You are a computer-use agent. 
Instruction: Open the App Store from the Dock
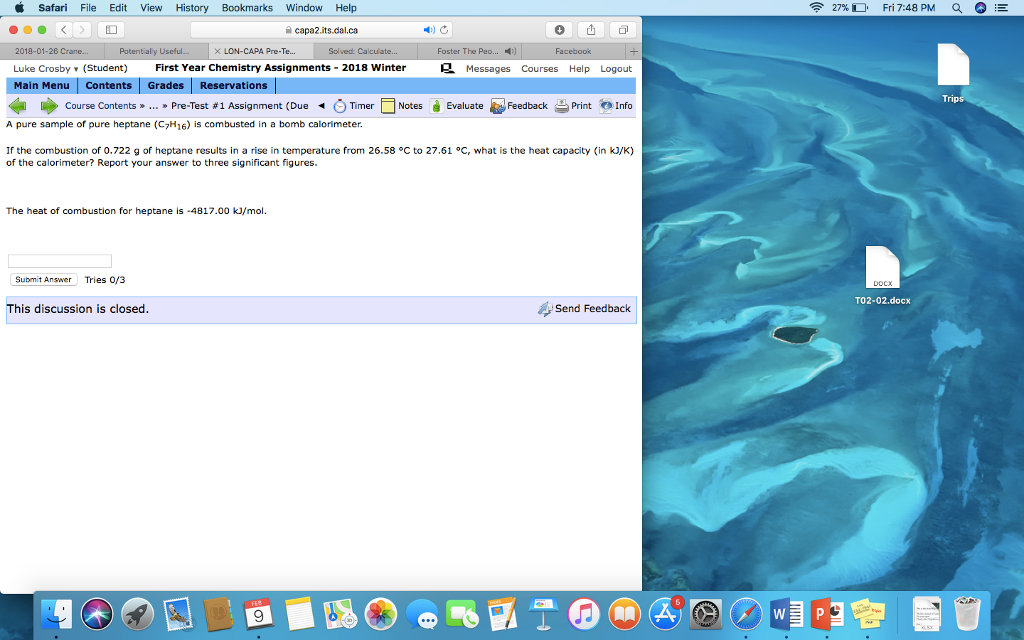[x=666, y=614]
